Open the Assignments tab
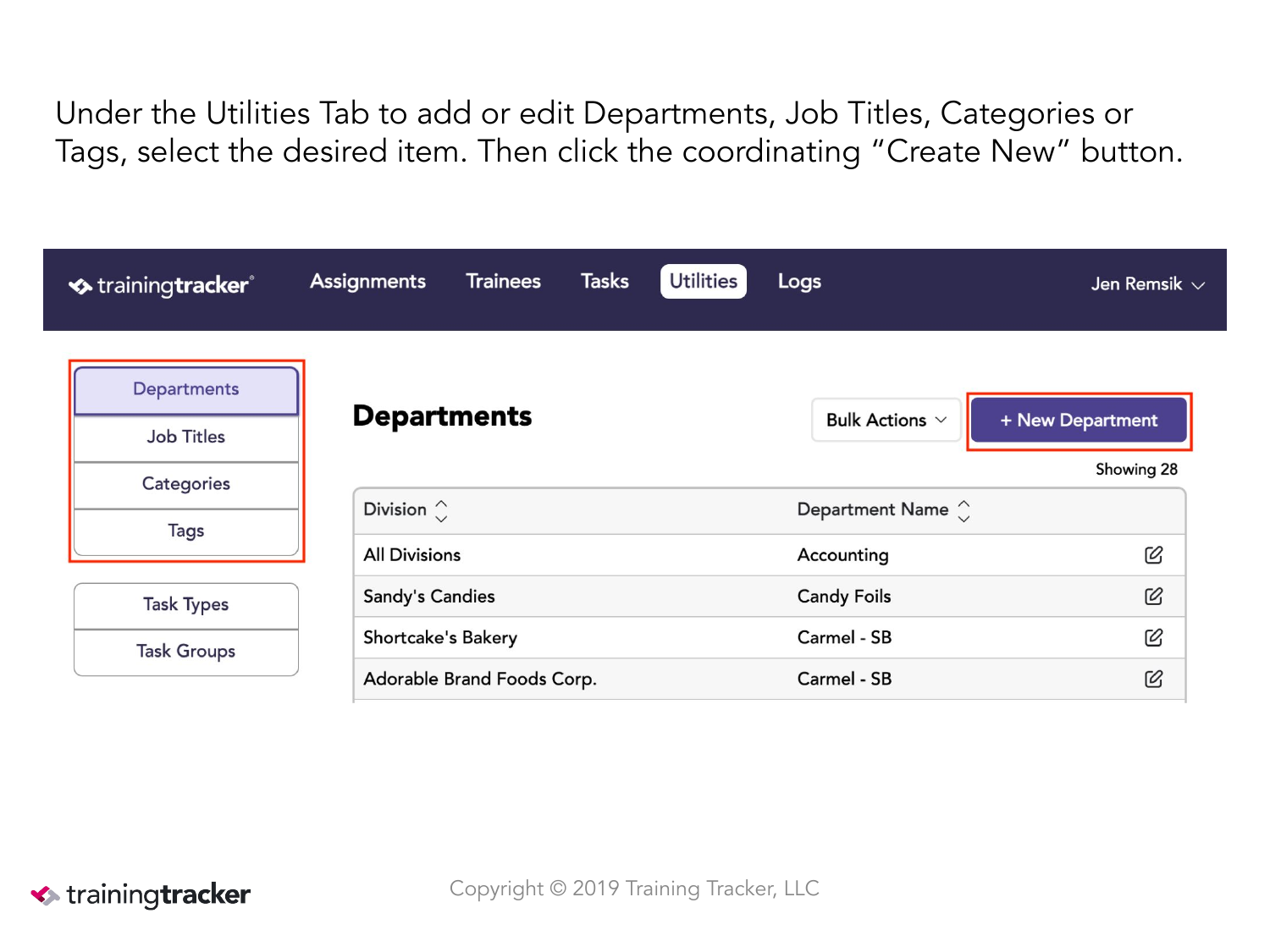 367,282
